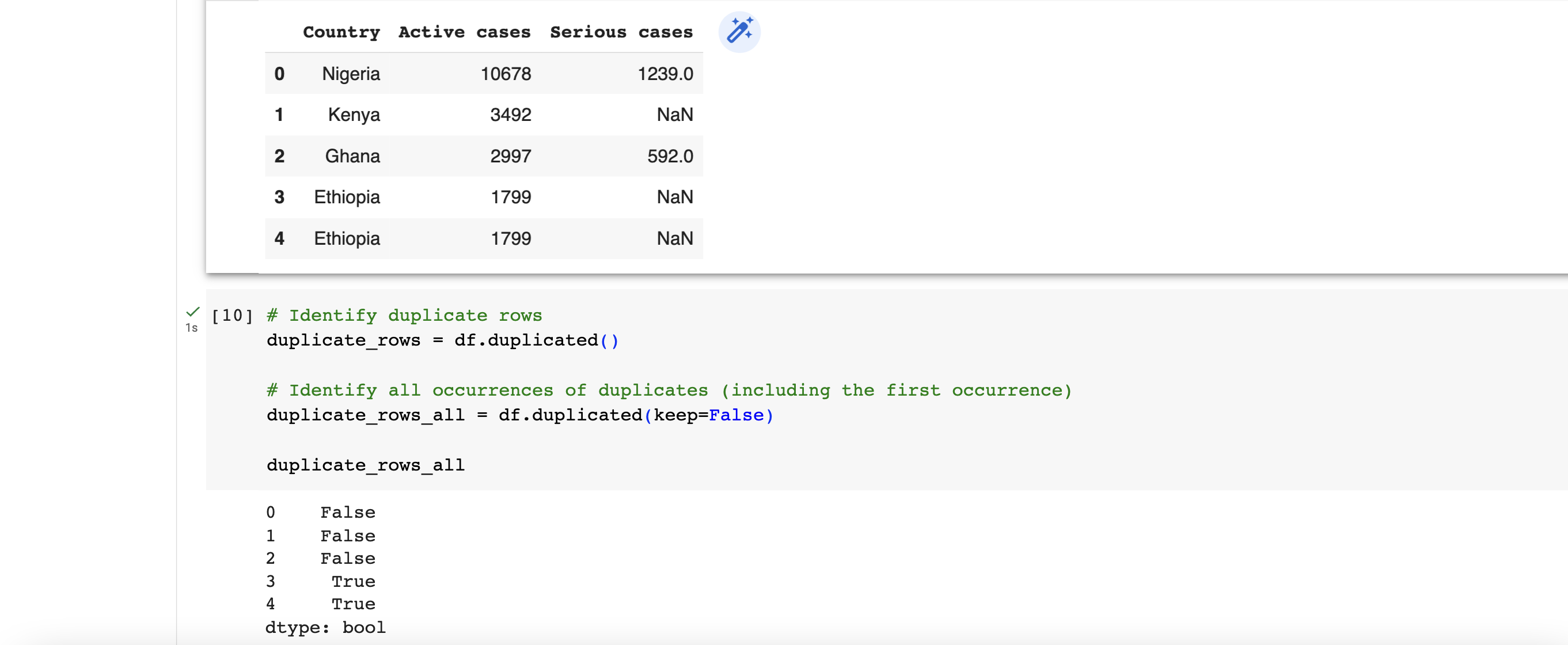Click the 10678 active cases value
This screenshot has width=1568, height=645.
pos(506,74)
